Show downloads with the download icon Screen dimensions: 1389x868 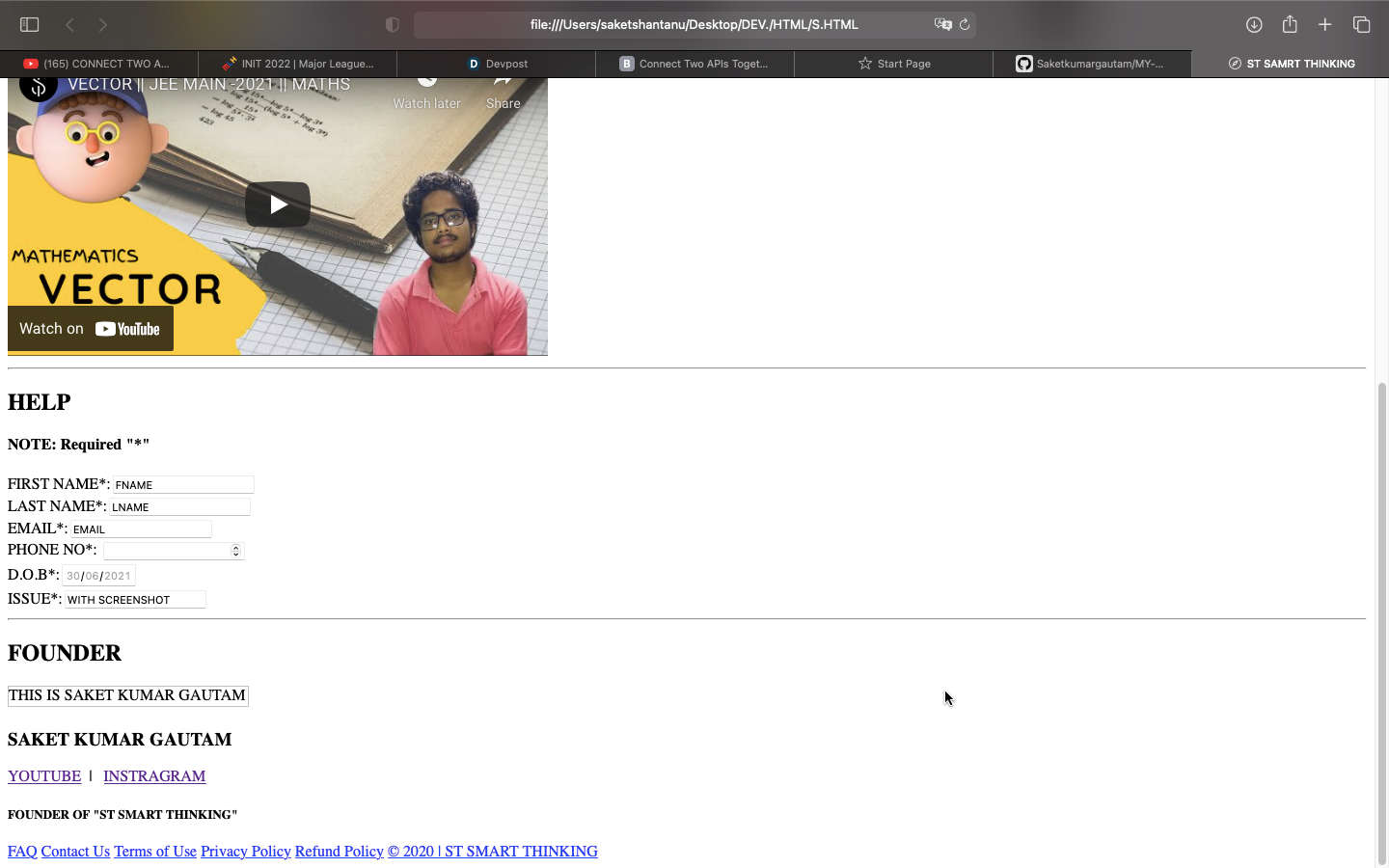[x=1254, y=24]
